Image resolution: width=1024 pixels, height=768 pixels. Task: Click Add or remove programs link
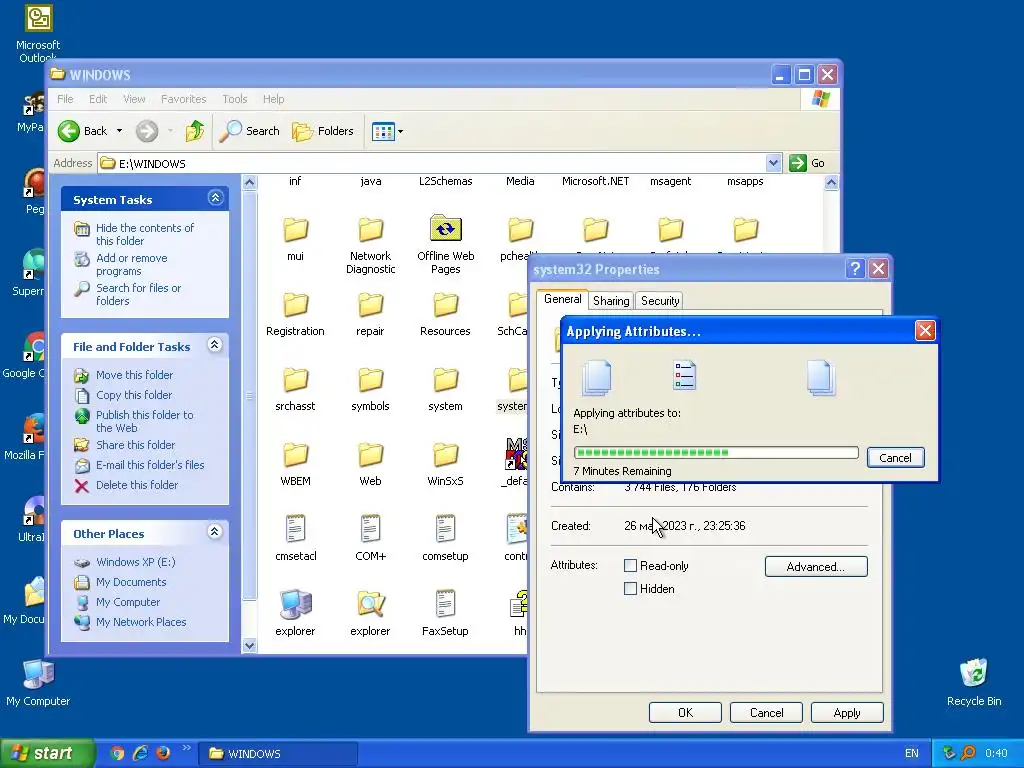tap(131, 264)
